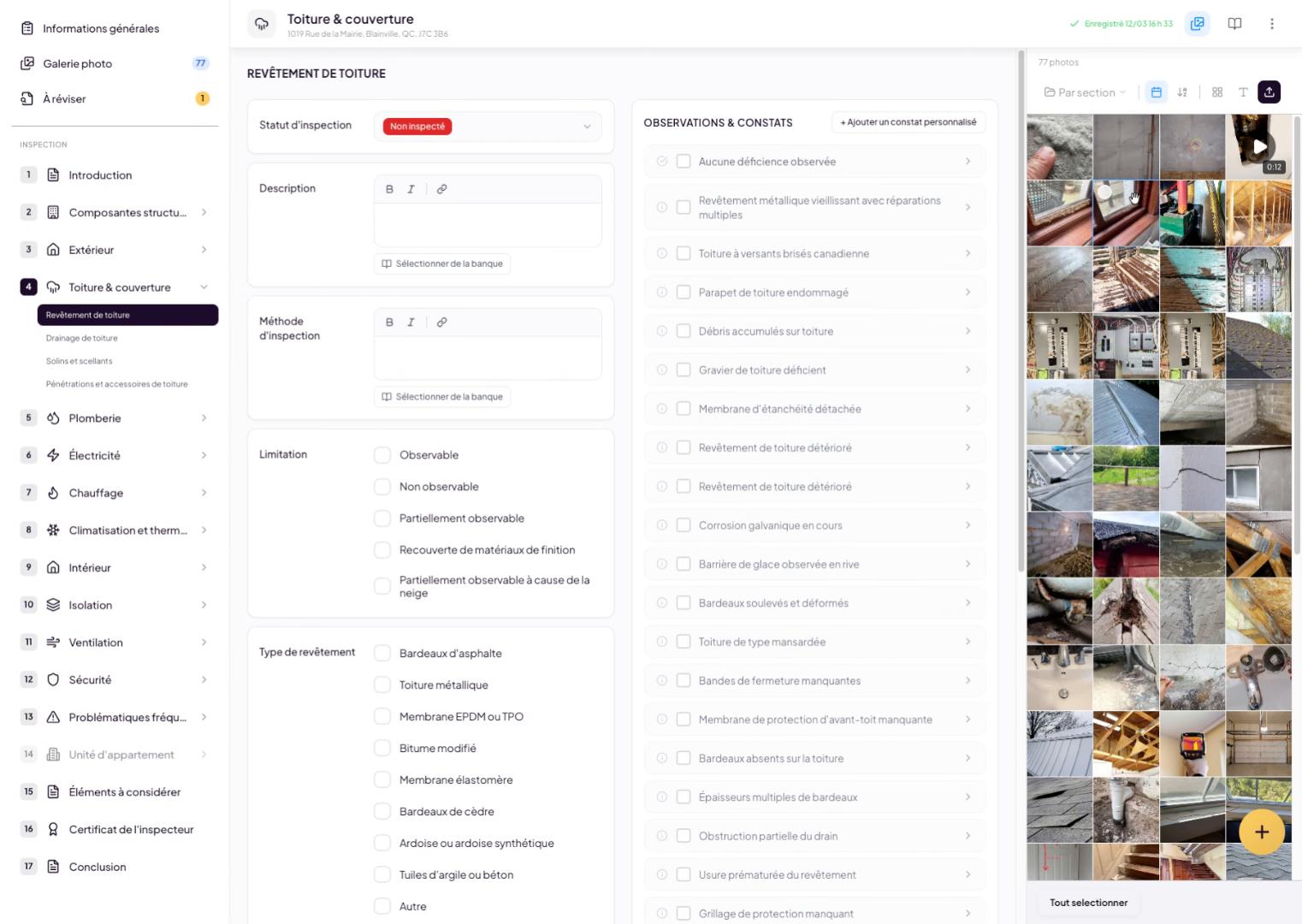Expand Bardeaux soulevés et déformés row chevron

click(968, 603)
